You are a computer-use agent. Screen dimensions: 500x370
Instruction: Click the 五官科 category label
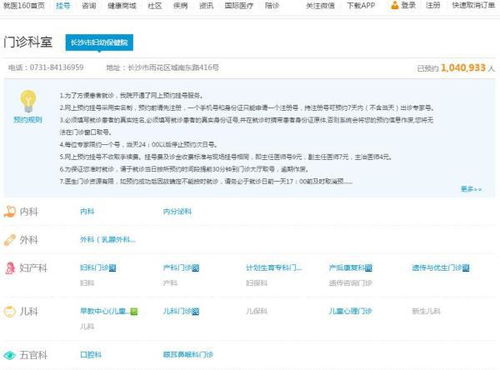(33, 355)
